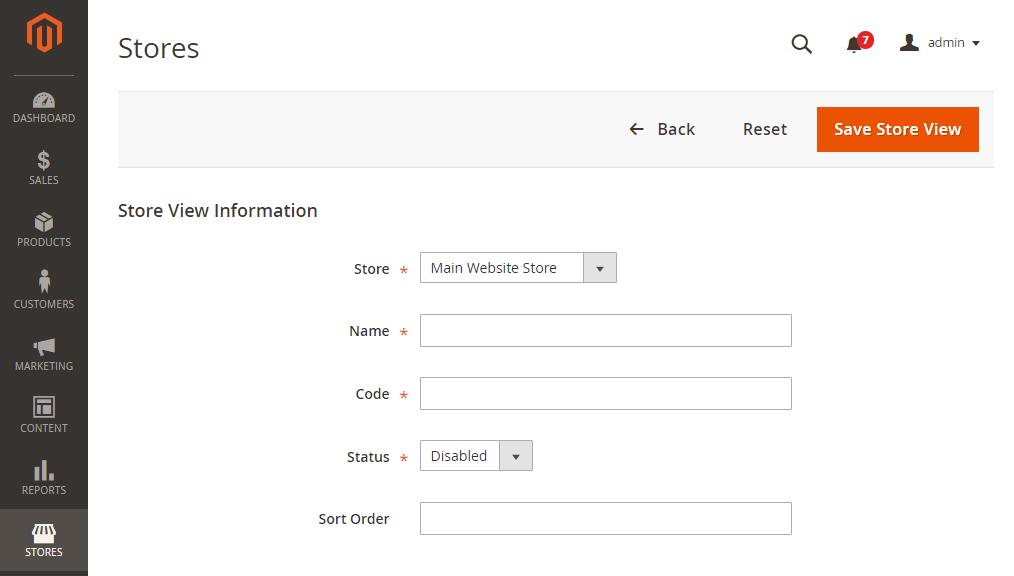1014x576 pixels.
Task: Open the Marketing megaphone icon
Action: click(x=44, y=346)
